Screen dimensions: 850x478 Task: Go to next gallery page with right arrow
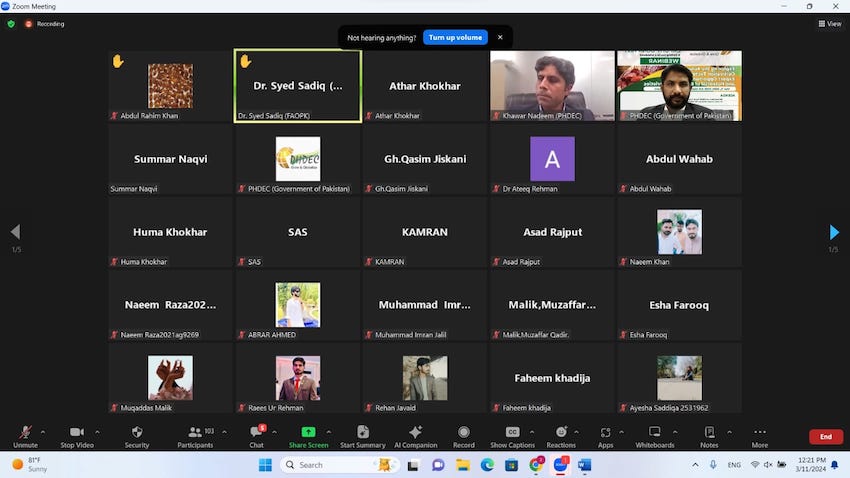coord(834,232)
